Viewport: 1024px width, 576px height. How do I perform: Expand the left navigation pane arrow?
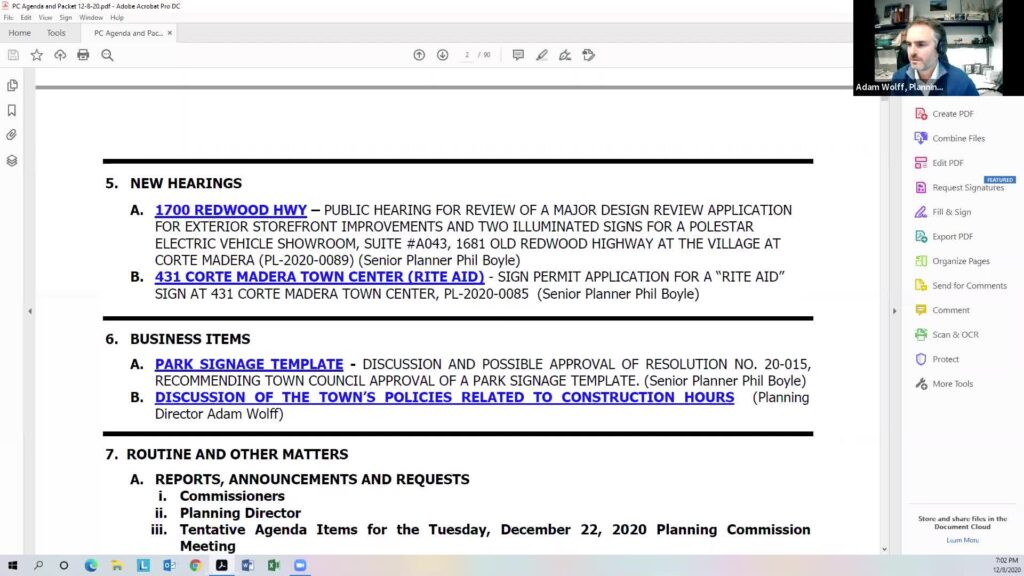tap(30, 312)
